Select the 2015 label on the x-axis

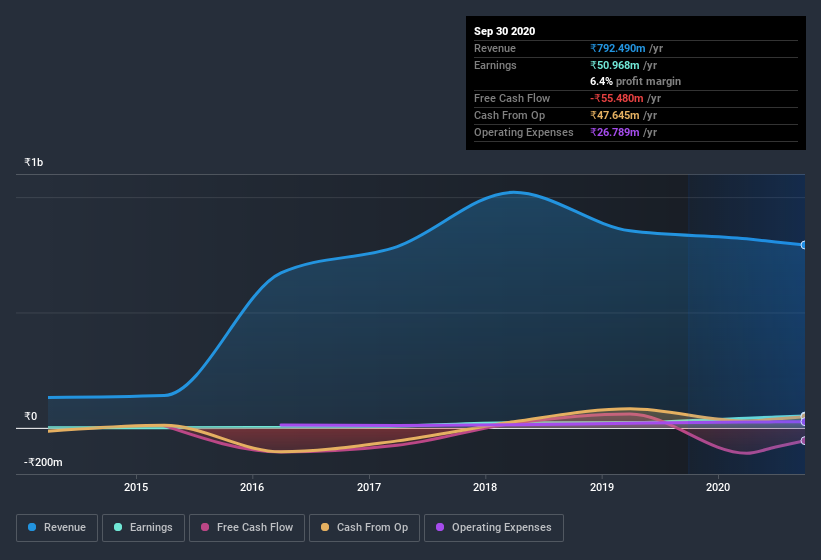click(136, 487)
